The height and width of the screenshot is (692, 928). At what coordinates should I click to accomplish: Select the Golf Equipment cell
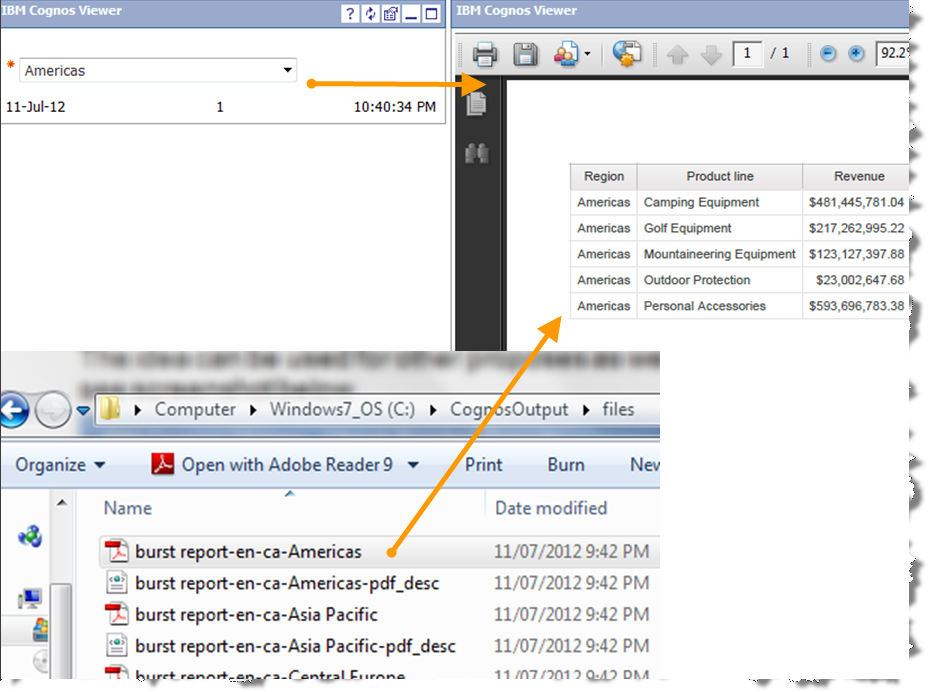click(720, 228)
